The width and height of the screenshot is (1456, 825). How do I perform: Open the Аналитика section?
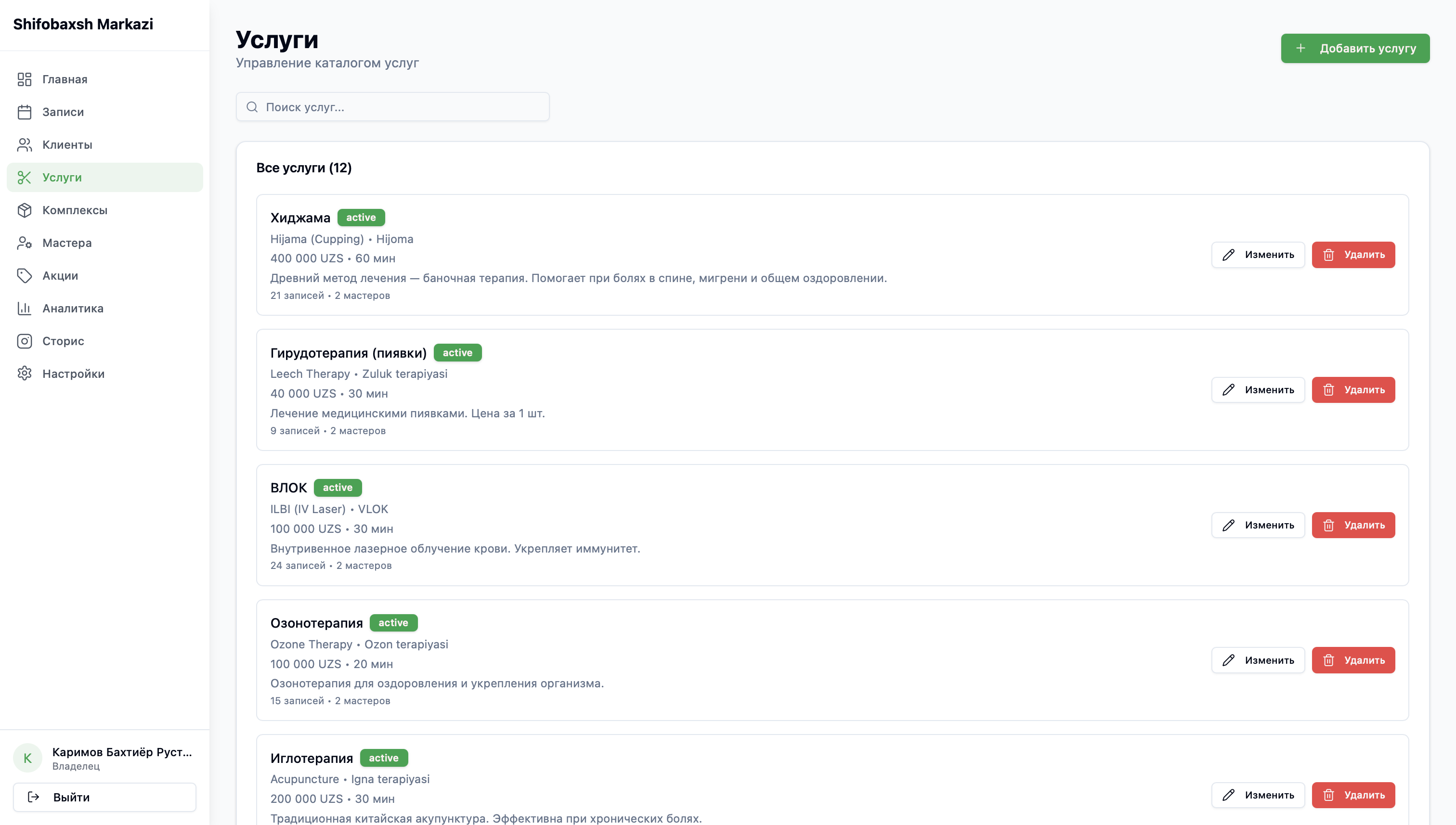click(x=72, y=308)
